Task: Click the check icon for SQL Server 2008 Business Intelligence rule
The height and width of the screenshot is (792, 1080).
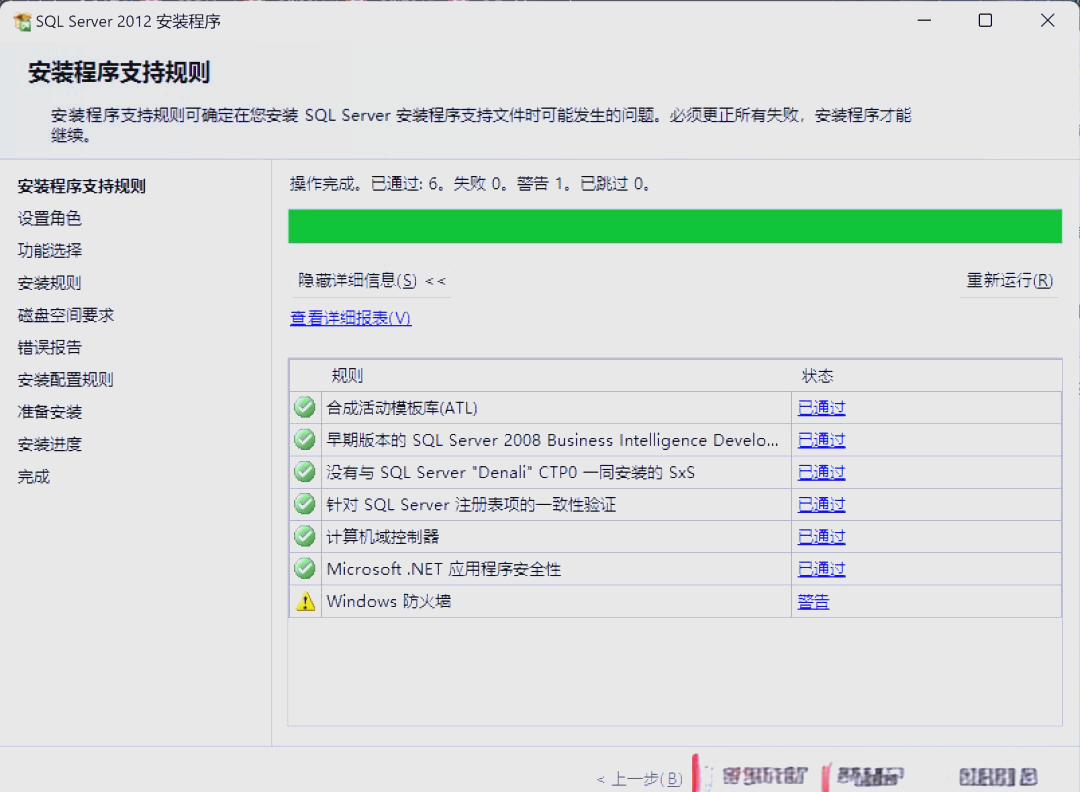Action: tap(304, 439)
